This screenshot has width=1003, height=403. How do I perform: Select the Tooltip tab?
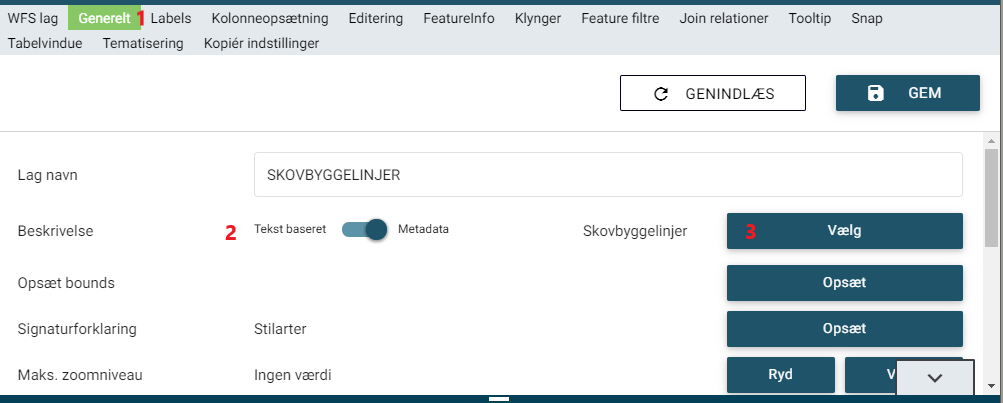(x=809, y=18)
